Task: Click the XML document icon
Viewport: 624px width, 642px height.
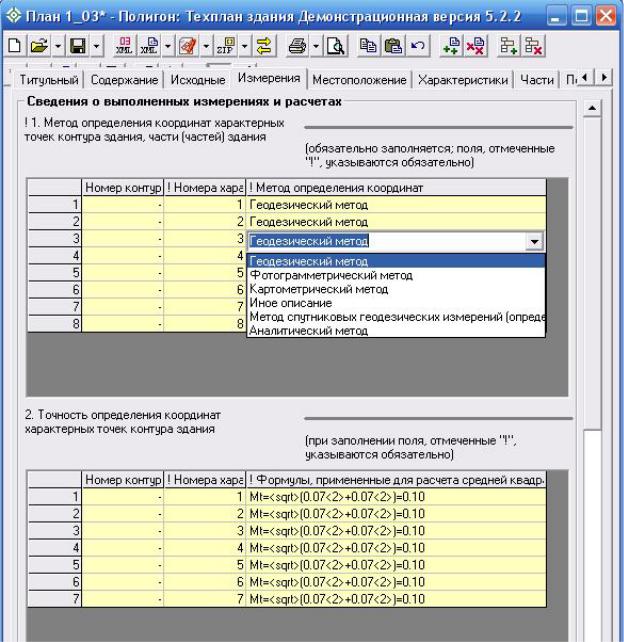Action: click(149, 45)
